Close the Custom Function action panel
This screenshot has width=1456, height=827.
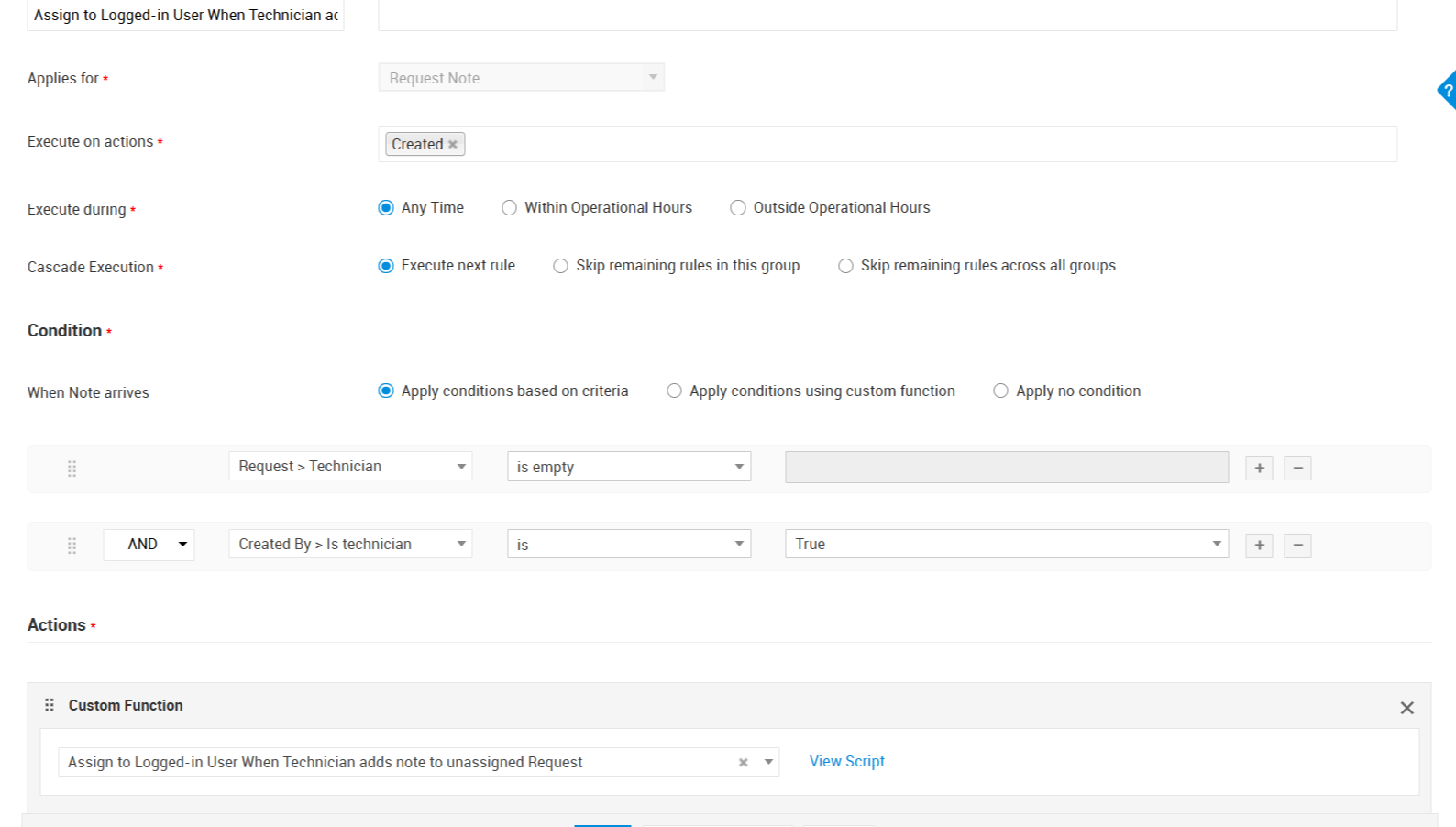point(1406,708)
